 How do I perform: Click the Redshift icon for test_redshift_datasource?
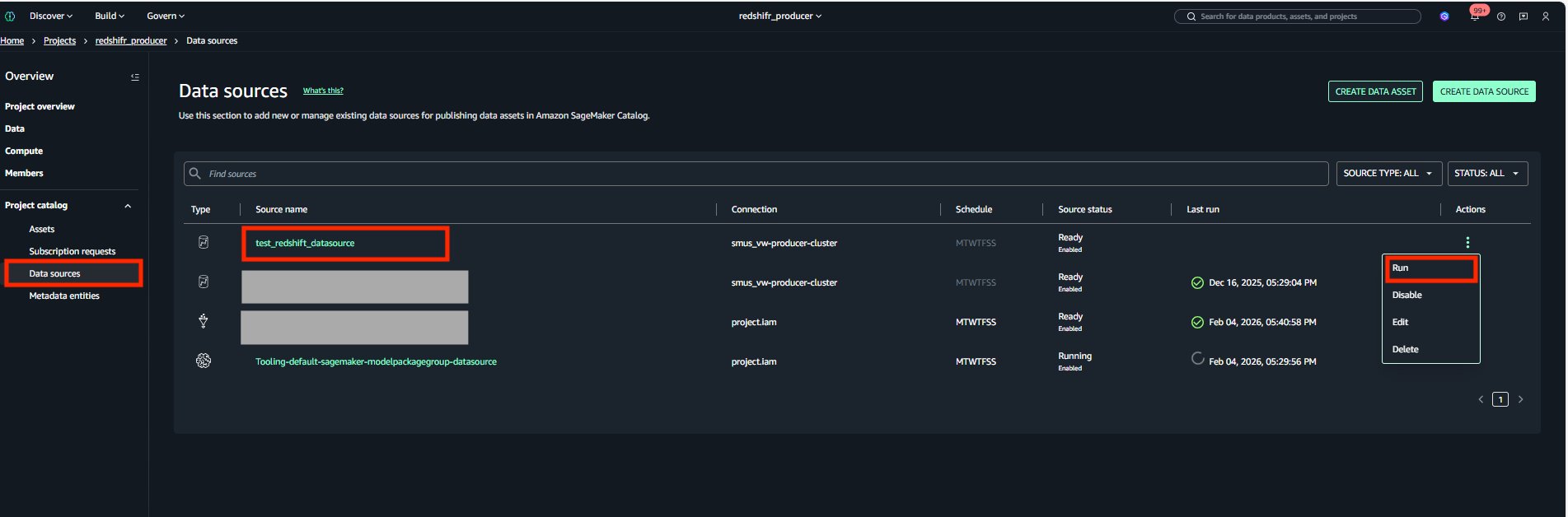204,242
